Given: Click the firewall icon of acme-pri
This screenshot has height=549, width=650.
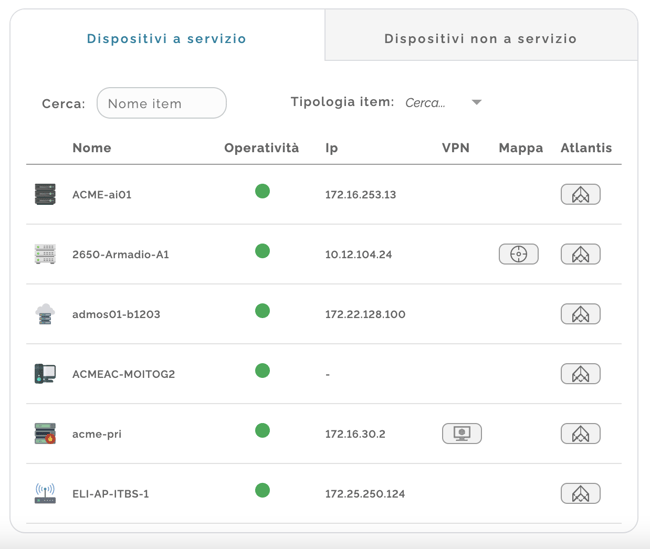Looking at the screenshot, I should [45, 434].
